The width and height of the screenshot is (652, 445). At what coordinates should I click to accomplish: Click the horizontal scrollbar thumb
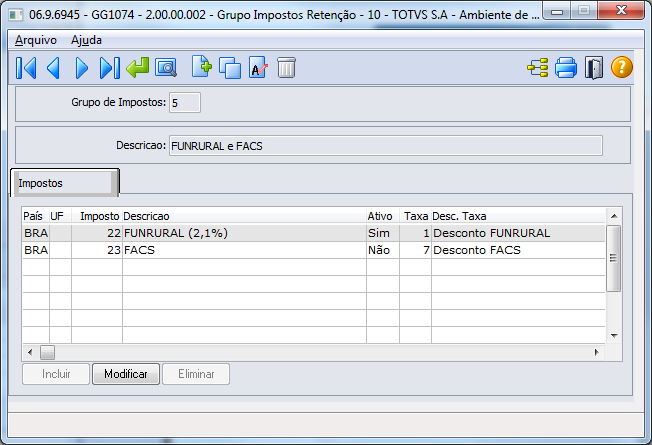point(47,353)
